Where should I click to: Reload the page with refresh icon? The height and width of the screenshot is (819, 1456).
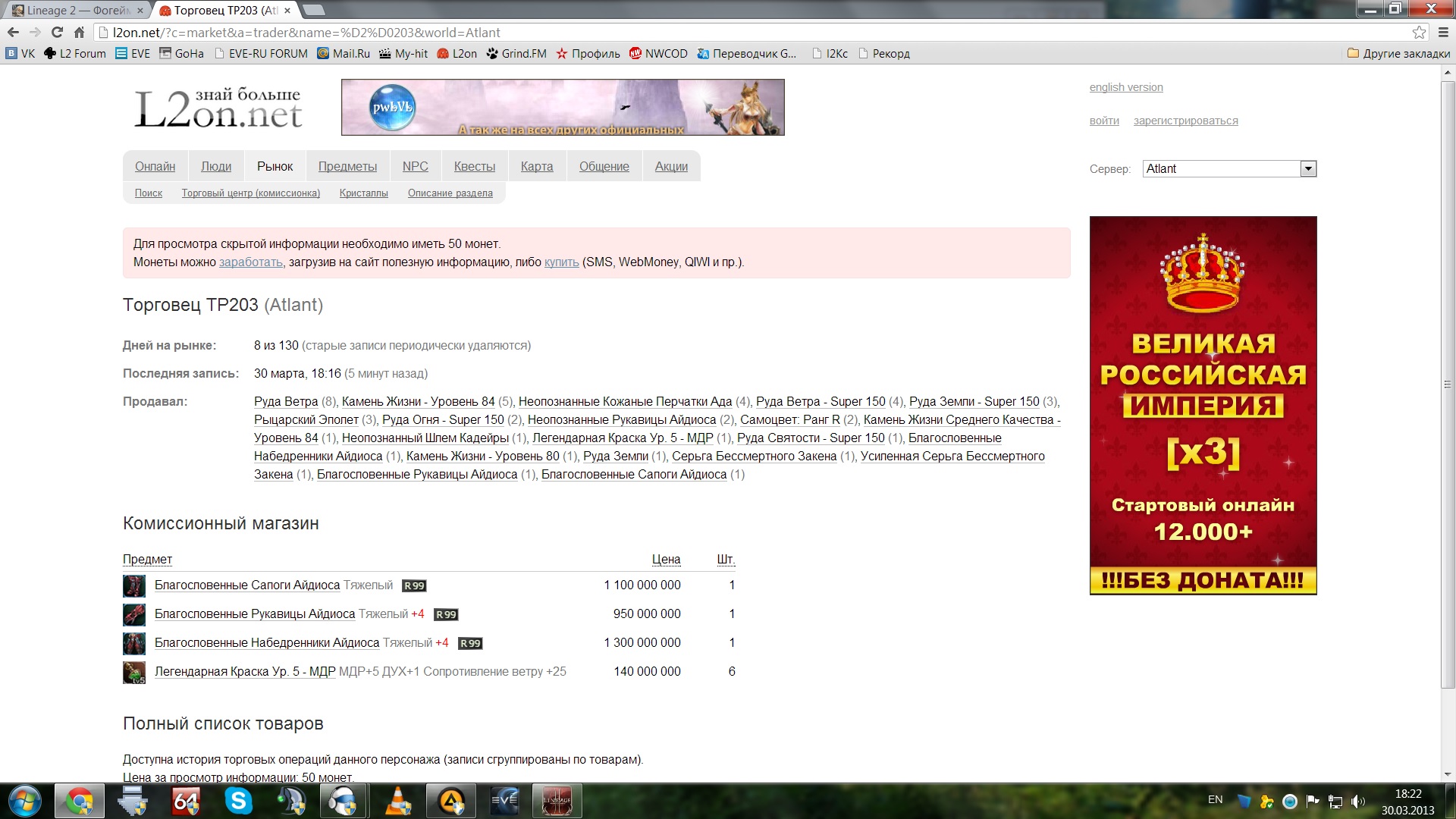coord(57,32)
